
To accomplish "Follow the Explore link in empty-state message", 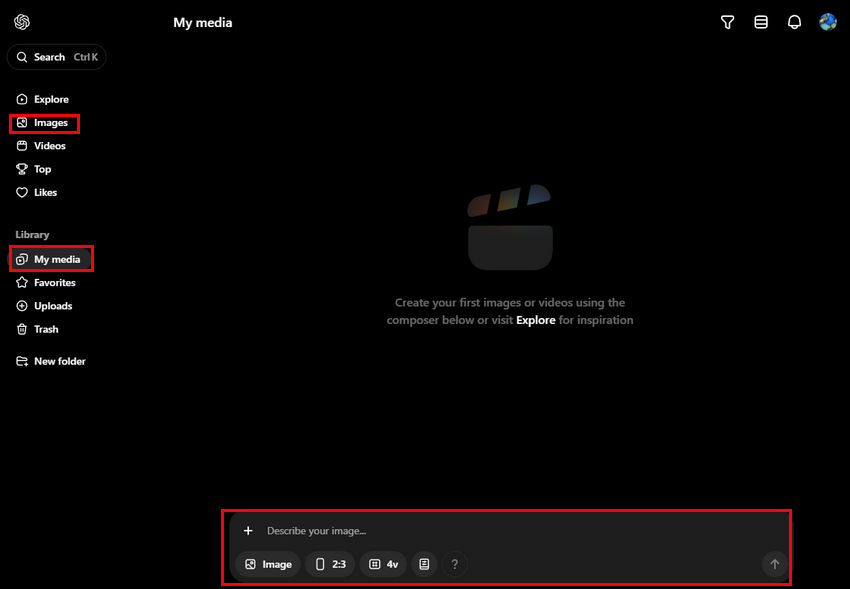I will coord(536,320).
